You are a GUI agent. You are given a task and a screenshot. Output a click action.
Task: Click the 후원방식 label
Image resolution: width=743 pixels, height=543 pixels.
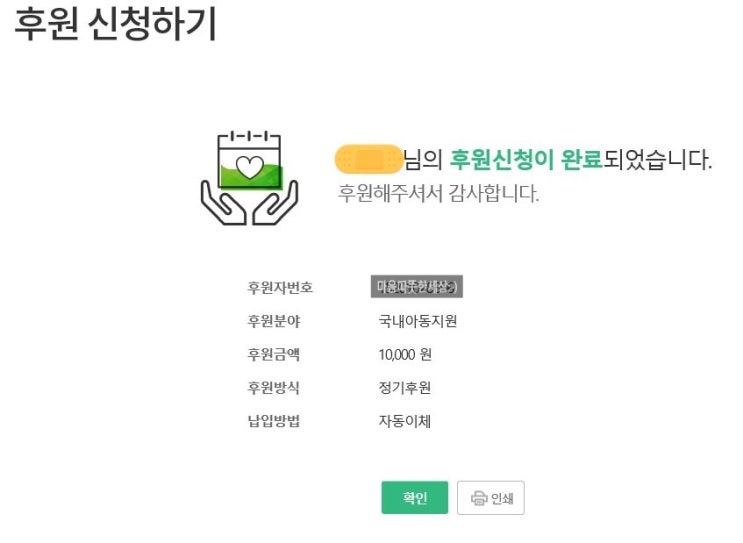click(x=274, y=388)
